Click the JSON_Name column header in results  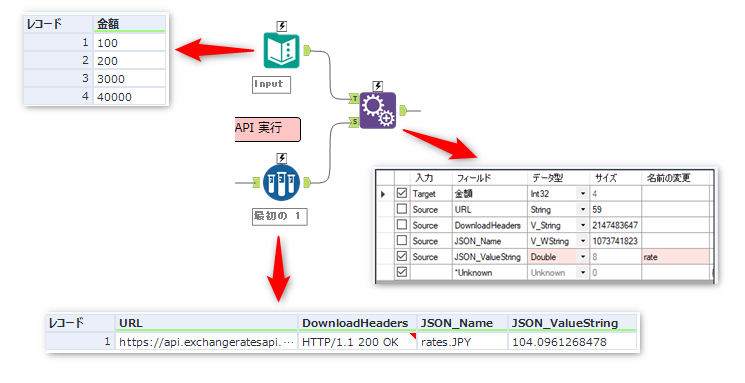tap(462, 323)
